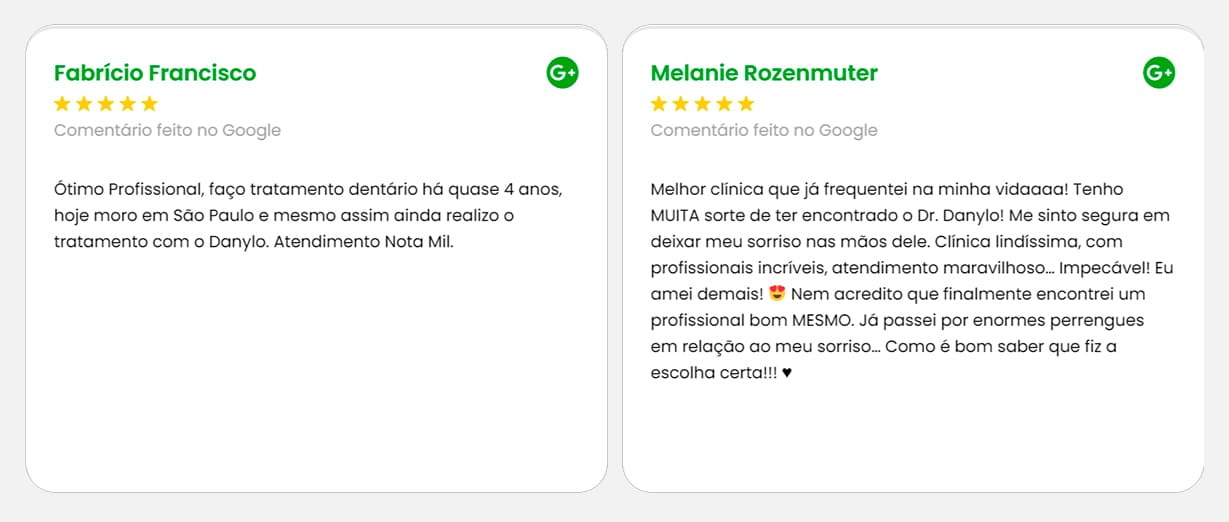Select the second star in Fabrício's rating
Screen dimensions: 1229x522
(84, 104)
